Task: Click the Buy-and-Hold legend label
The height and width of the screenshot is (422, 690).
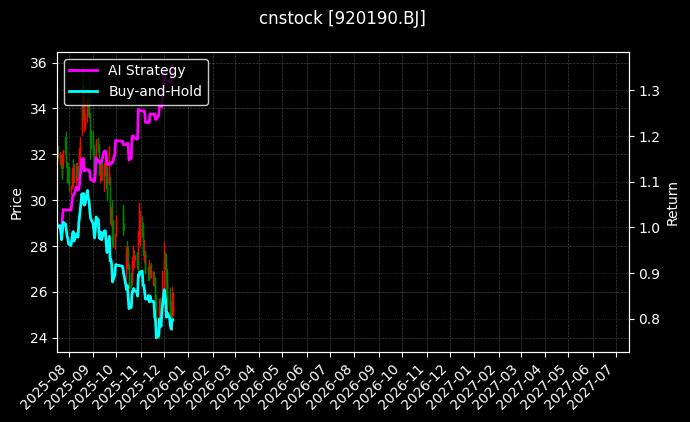Action: coord(155,91)
